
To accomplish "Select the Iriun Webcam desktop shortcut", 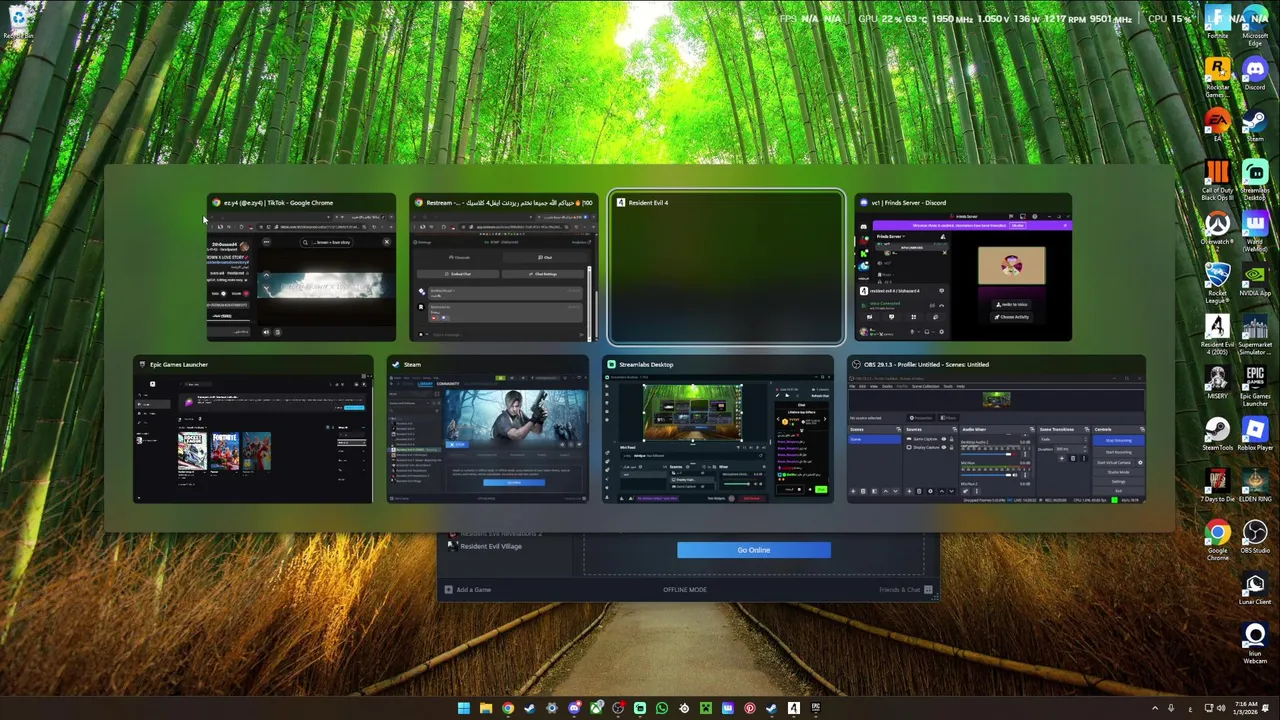I will coord(1255,645).
